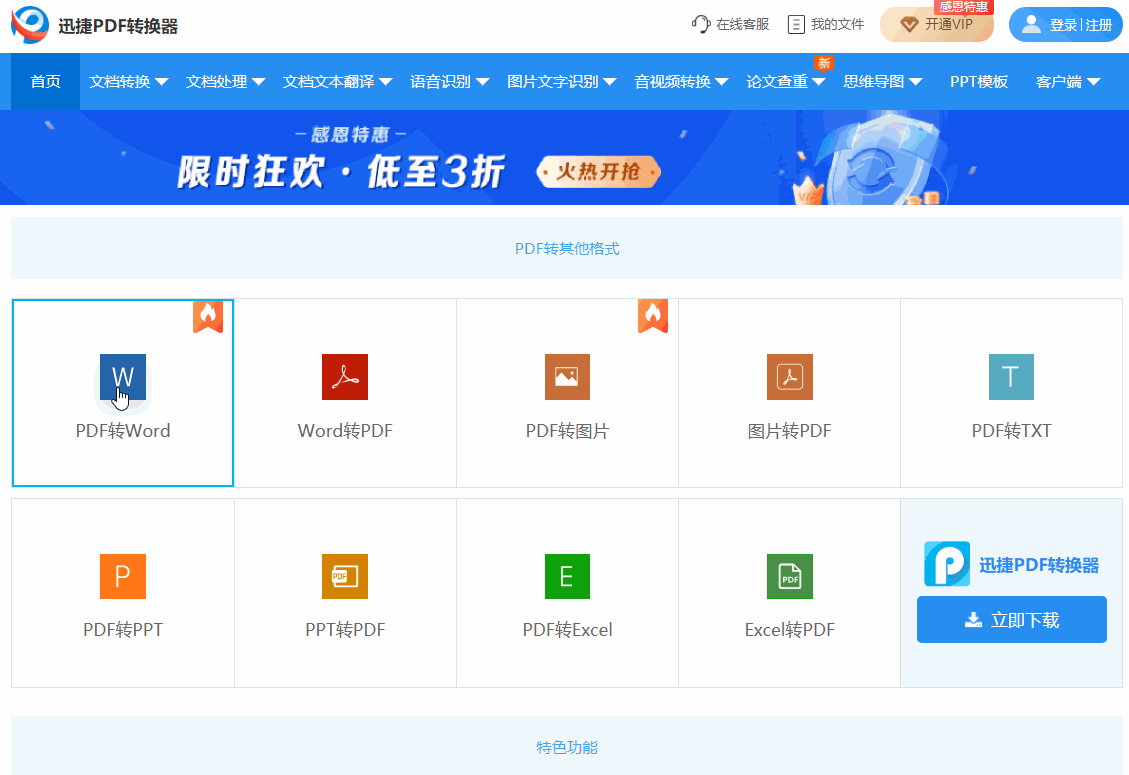Click the 限时狂欢·低至3折 banner headline

tap(341, 171)
